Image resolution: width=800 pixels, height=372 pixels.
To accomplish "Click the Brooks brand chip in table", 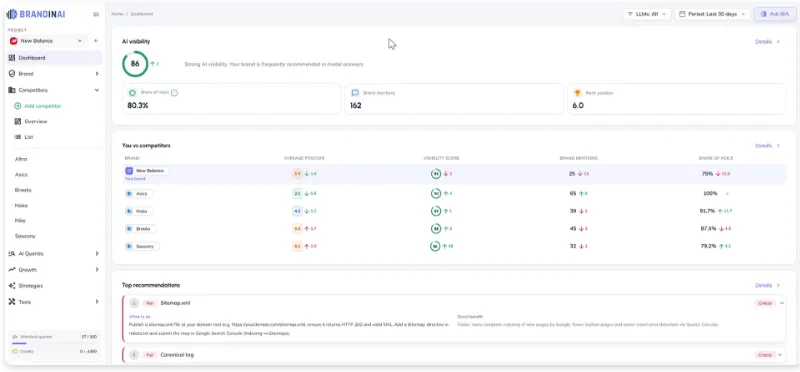I will point(140,229).
